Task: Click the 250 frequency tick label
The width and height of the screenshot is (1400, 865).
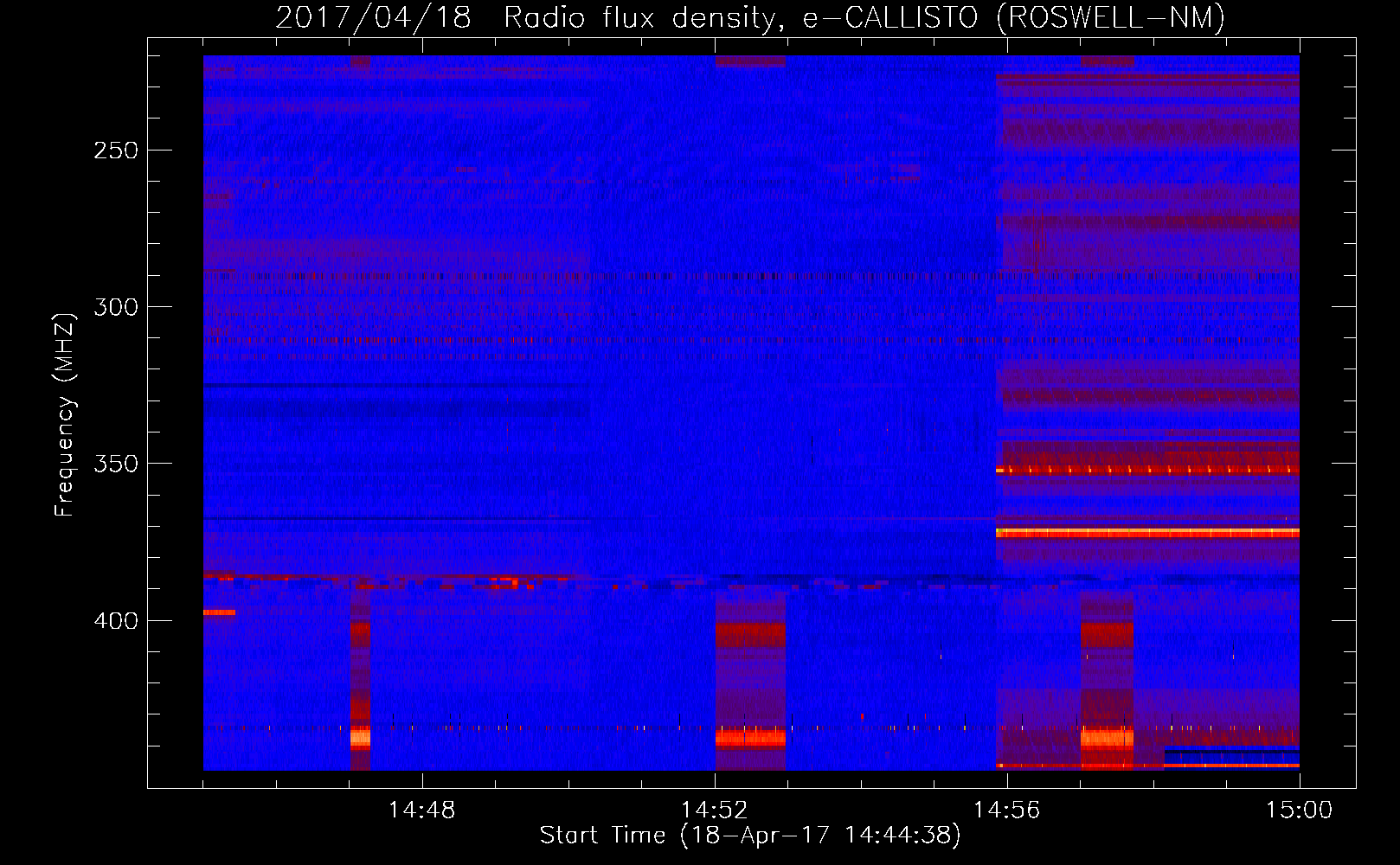Action: point(116,151)
